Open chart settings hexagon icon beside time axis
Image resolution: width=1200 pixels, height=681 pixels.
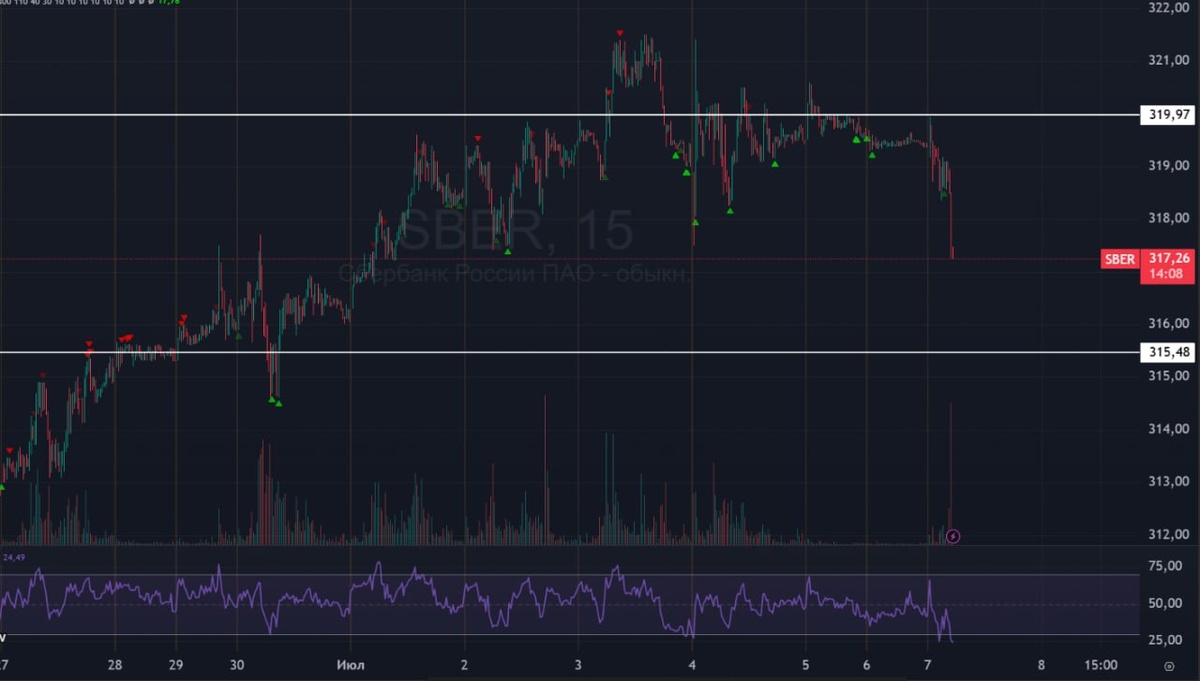pyautogui.click(x=1170, y=666)
